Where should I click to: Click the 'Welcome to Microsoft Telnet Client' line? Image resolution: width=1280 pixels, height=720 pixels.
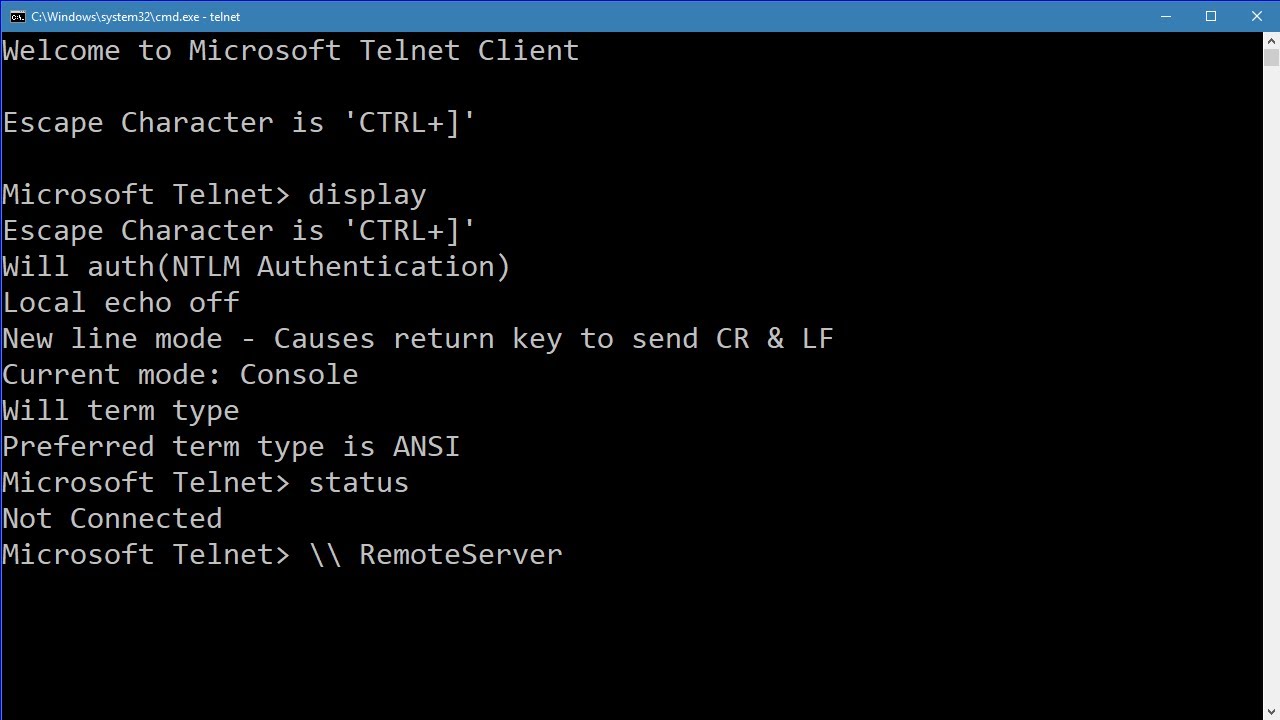coord(290,51)
